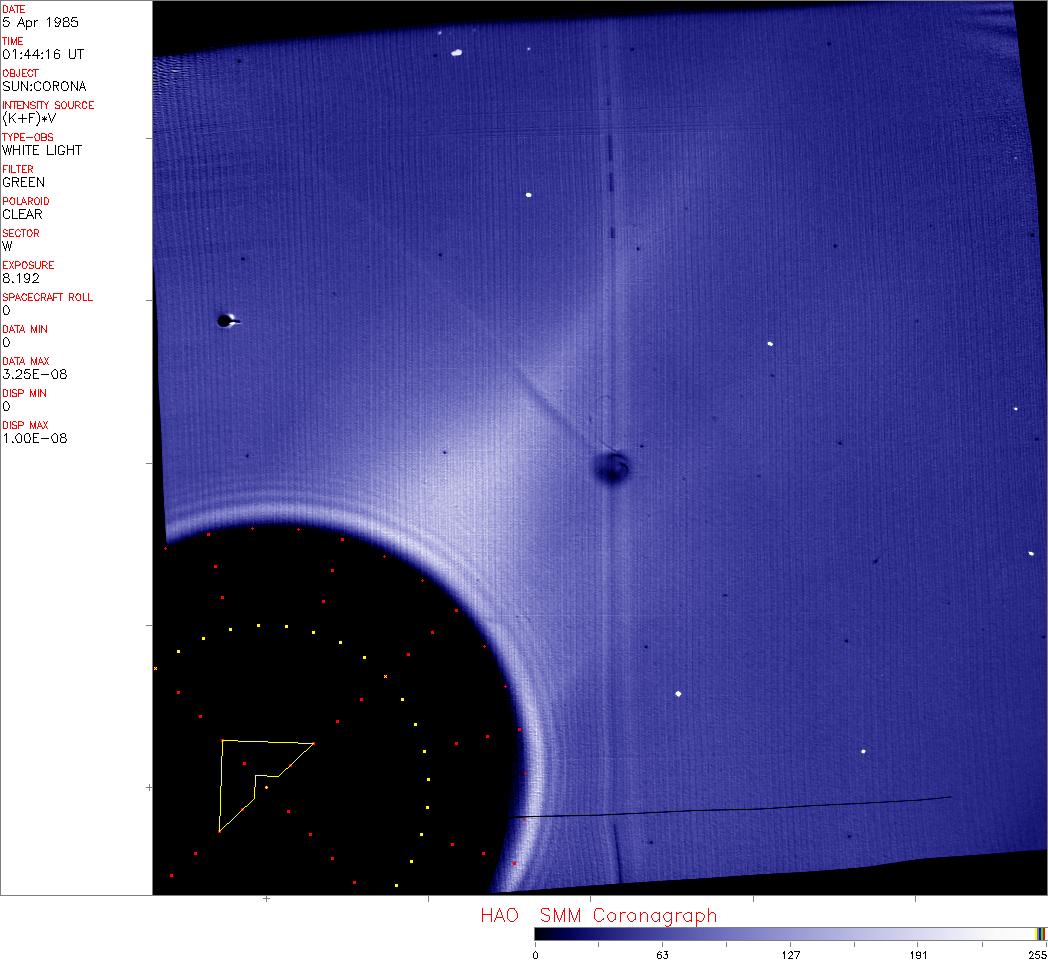This screenshot has width=1048, height=960.
Task: Select the exposure value 8.192
Action: 20,278
